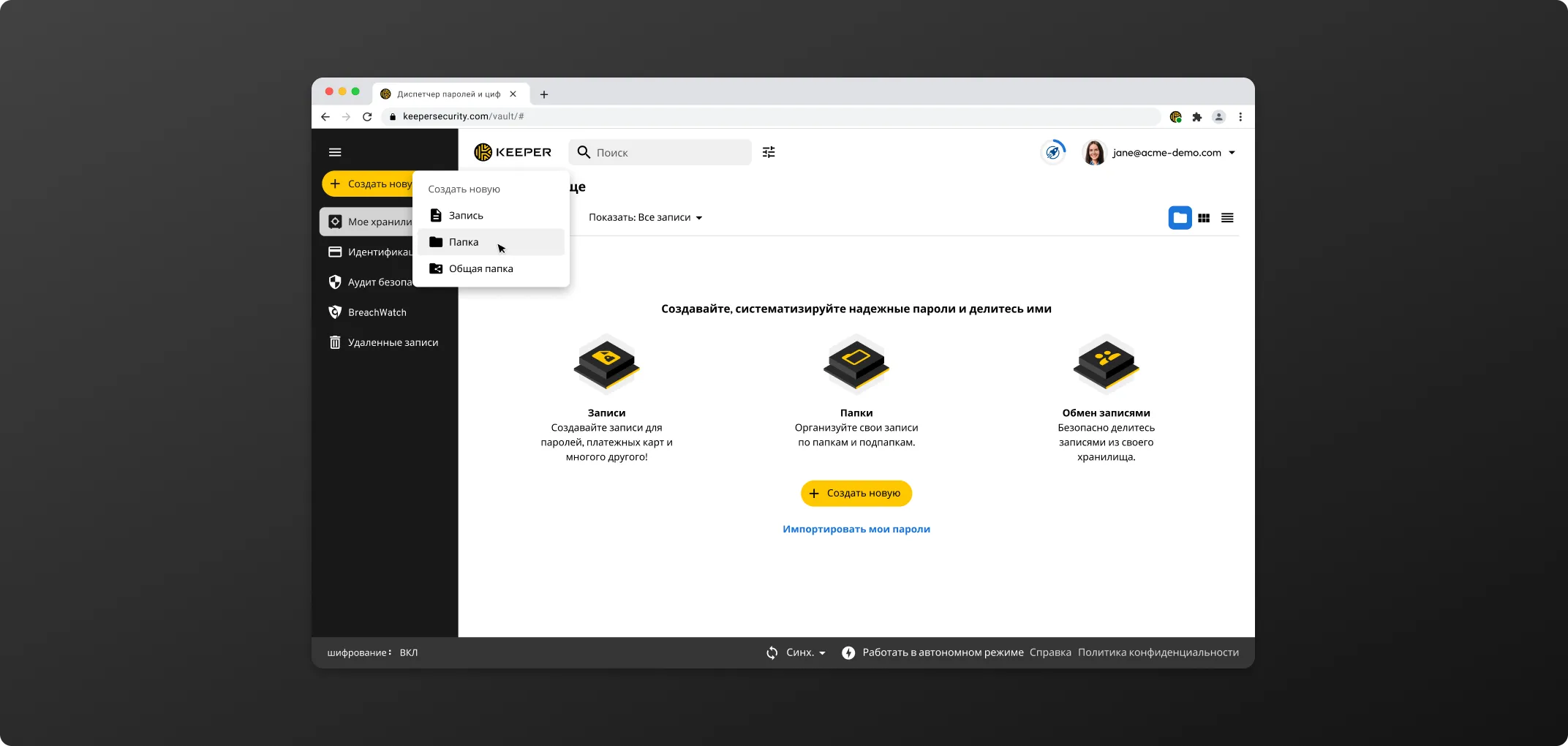Click the browser back arrow
The height and width of the screenshot is (746, 1568).
(325, 116)
